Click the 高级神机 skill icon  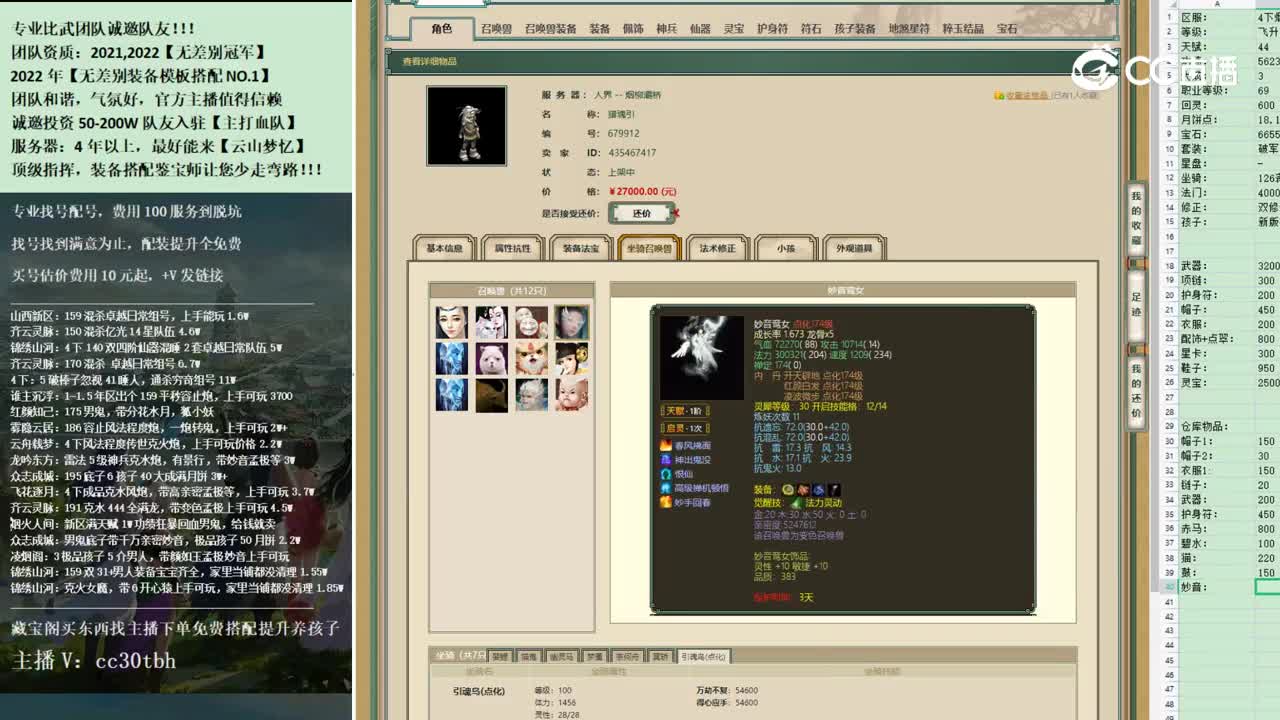pos(666,489)
